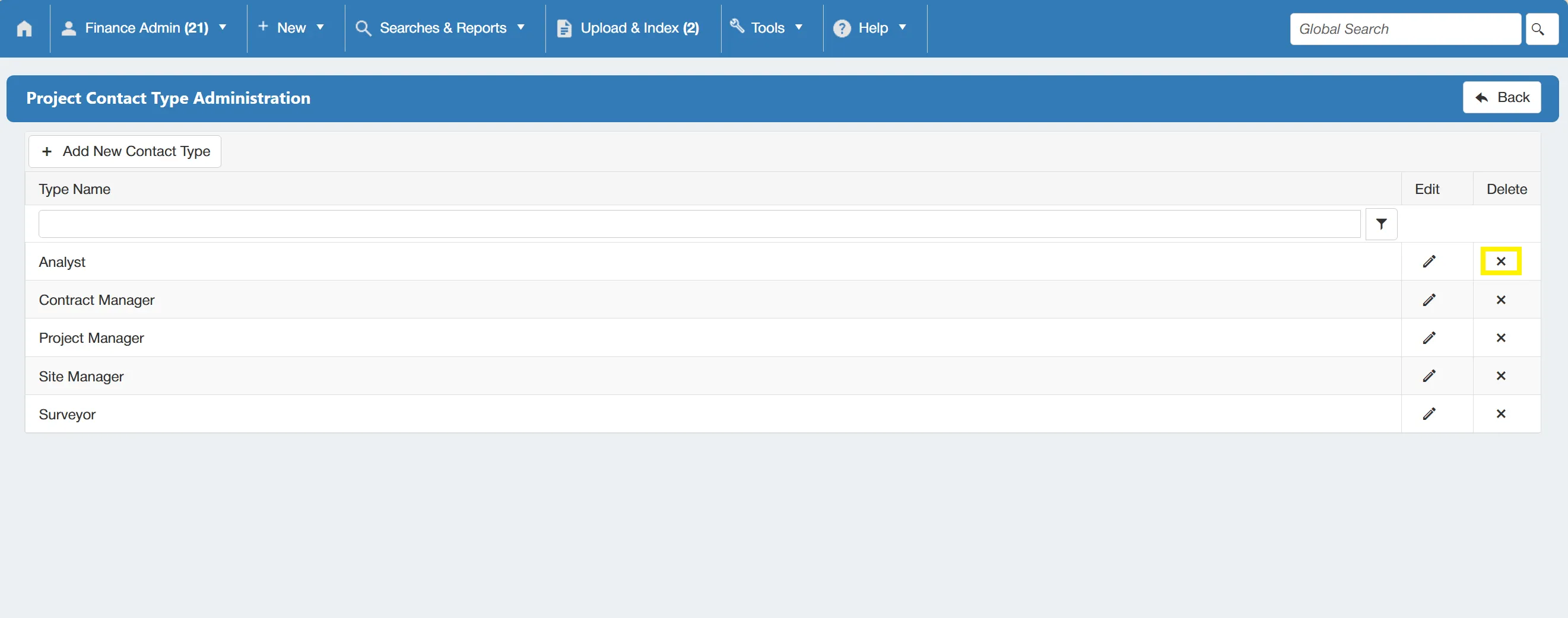The width and height of the screenshot is (1568, 618).
Task: Open the Tools menu
Action: [767, 28]
